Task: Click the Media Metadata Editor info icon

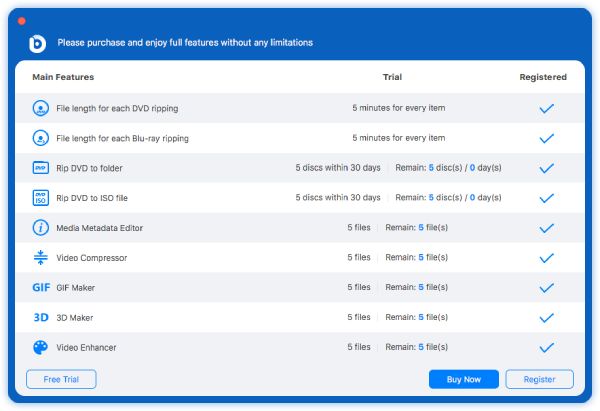Action: 41,228
